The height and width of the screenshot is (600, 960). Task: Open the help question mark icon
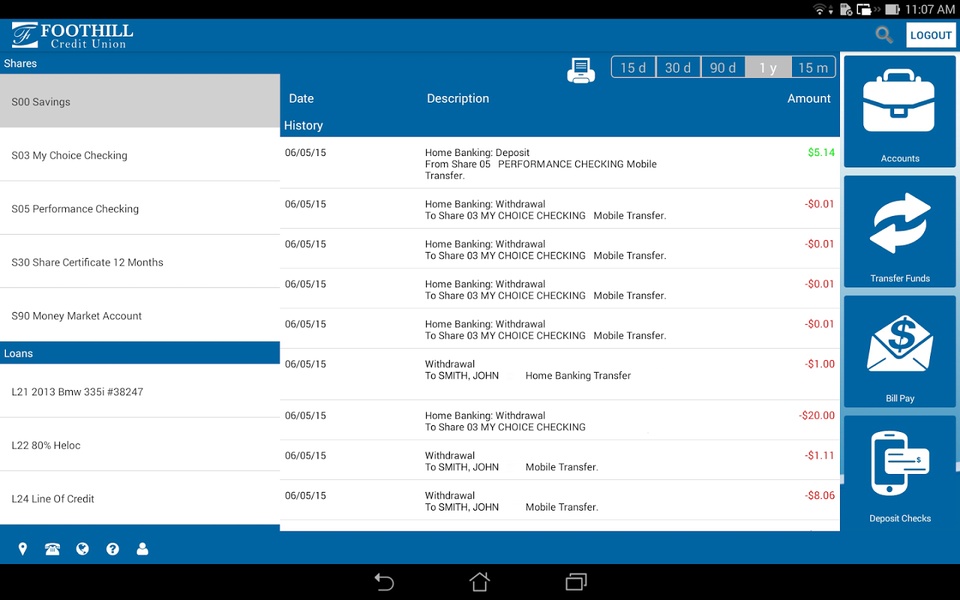112,549
